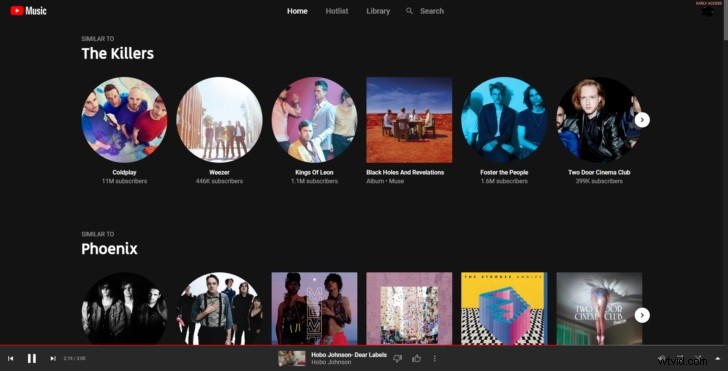Open Two Door Cinema Club album cover
728x371 pixels.
click(599, 308)
